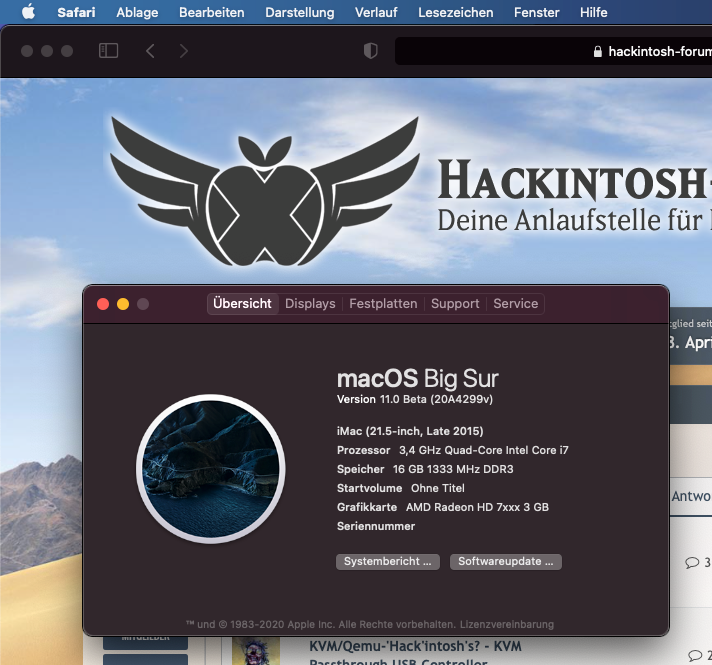This screenshot has width=712, height=665.
Task: Open the Ablage menu
Action: coord(137,12)
